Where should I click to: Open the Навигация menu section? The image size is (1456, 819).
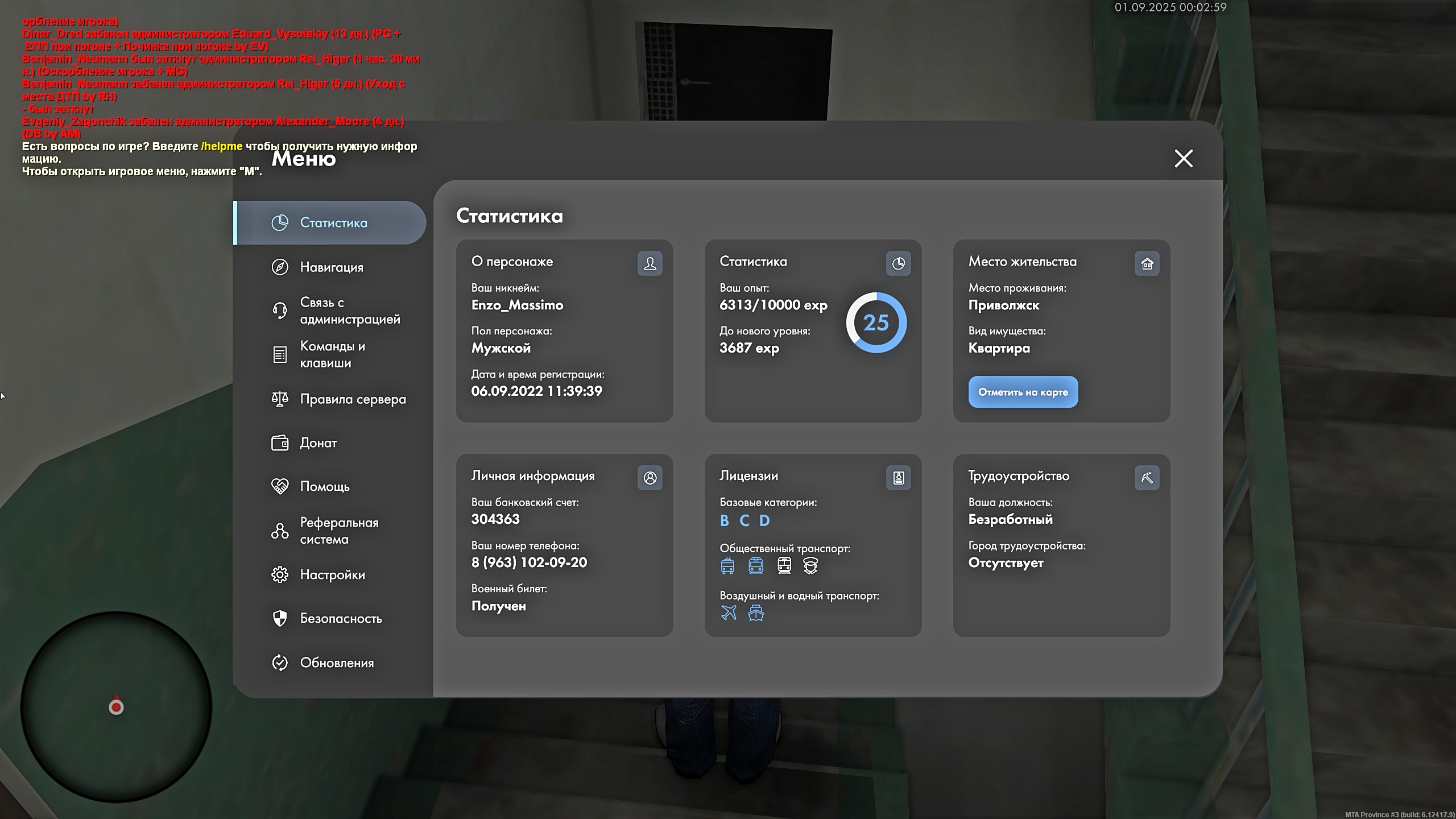(331, 267)
